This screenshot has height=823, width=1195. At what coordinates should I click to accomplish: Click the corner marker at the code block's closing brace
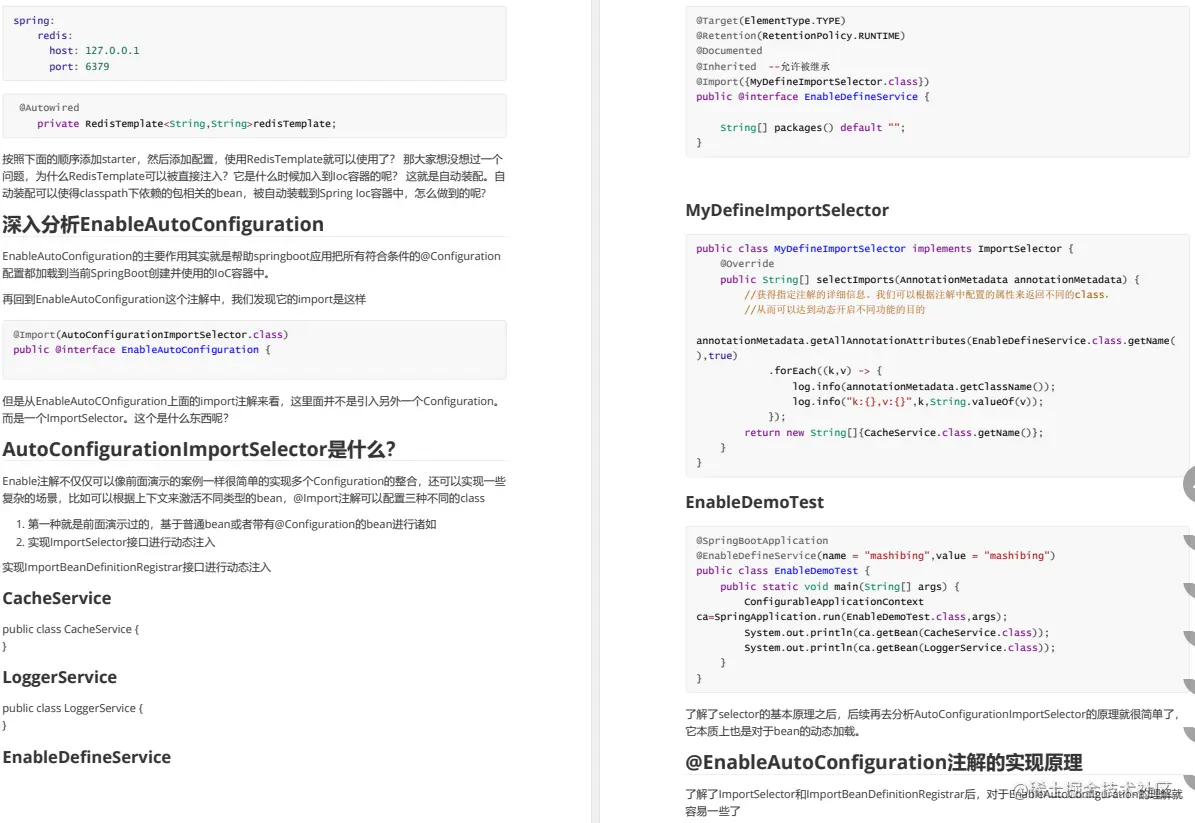pyautogui.click(x=1187, y=679)
